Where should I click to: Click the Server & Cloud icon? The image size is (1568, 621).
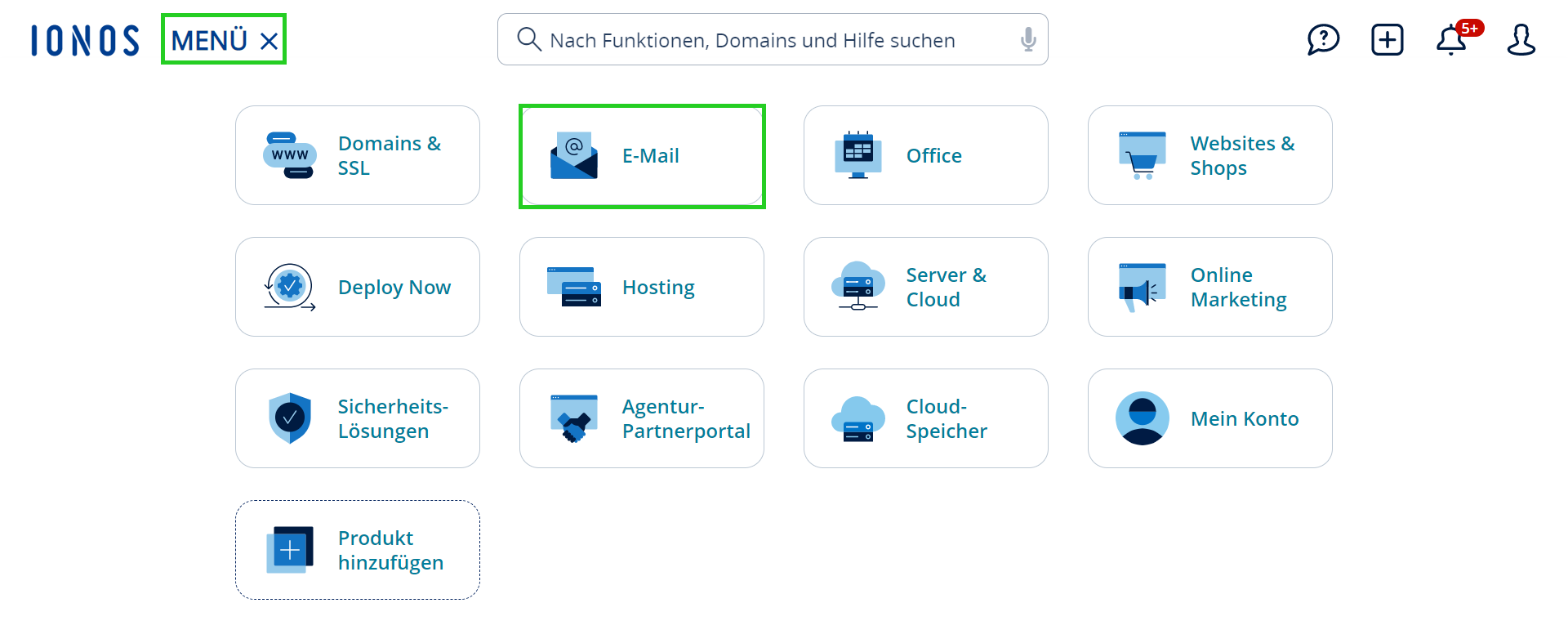[858, 286]
